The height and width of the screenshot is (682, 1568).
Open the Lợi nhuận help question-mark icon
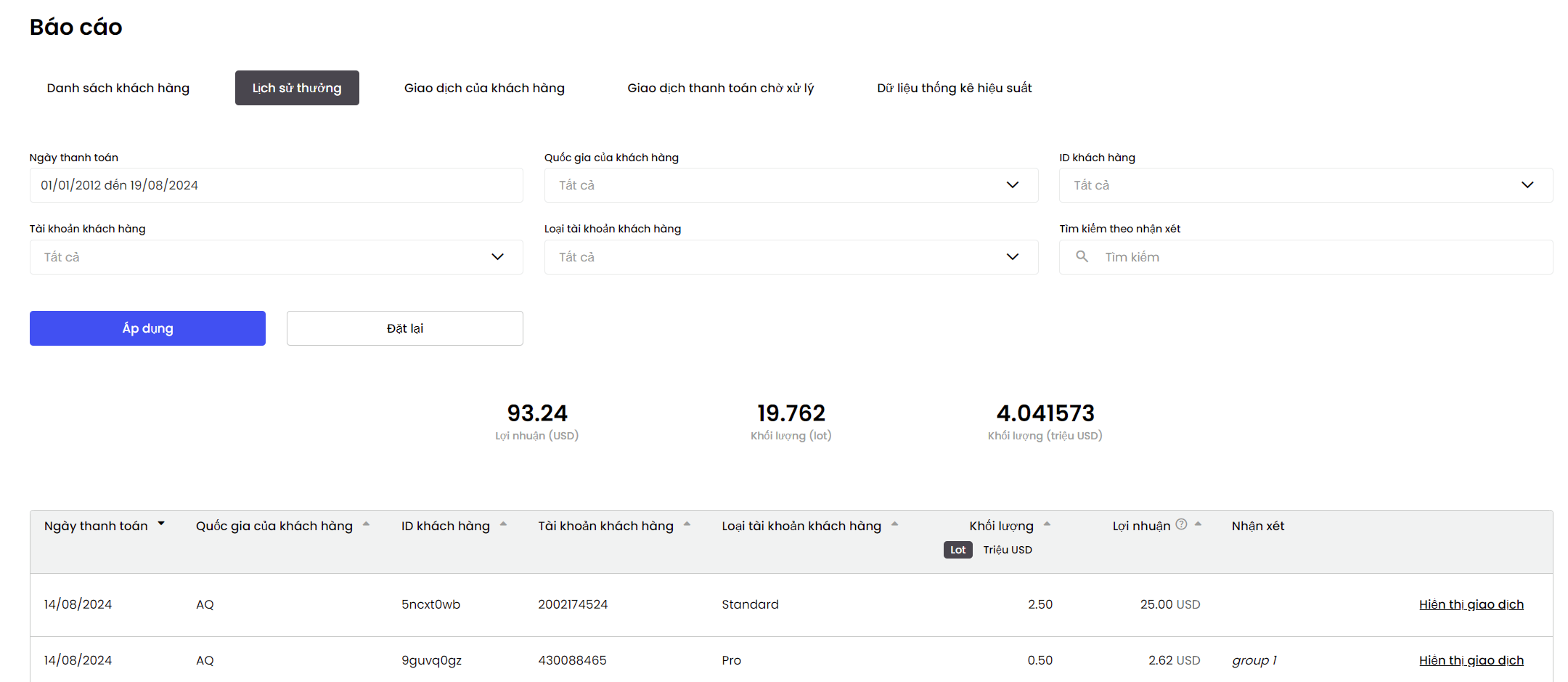[1181, 524]
